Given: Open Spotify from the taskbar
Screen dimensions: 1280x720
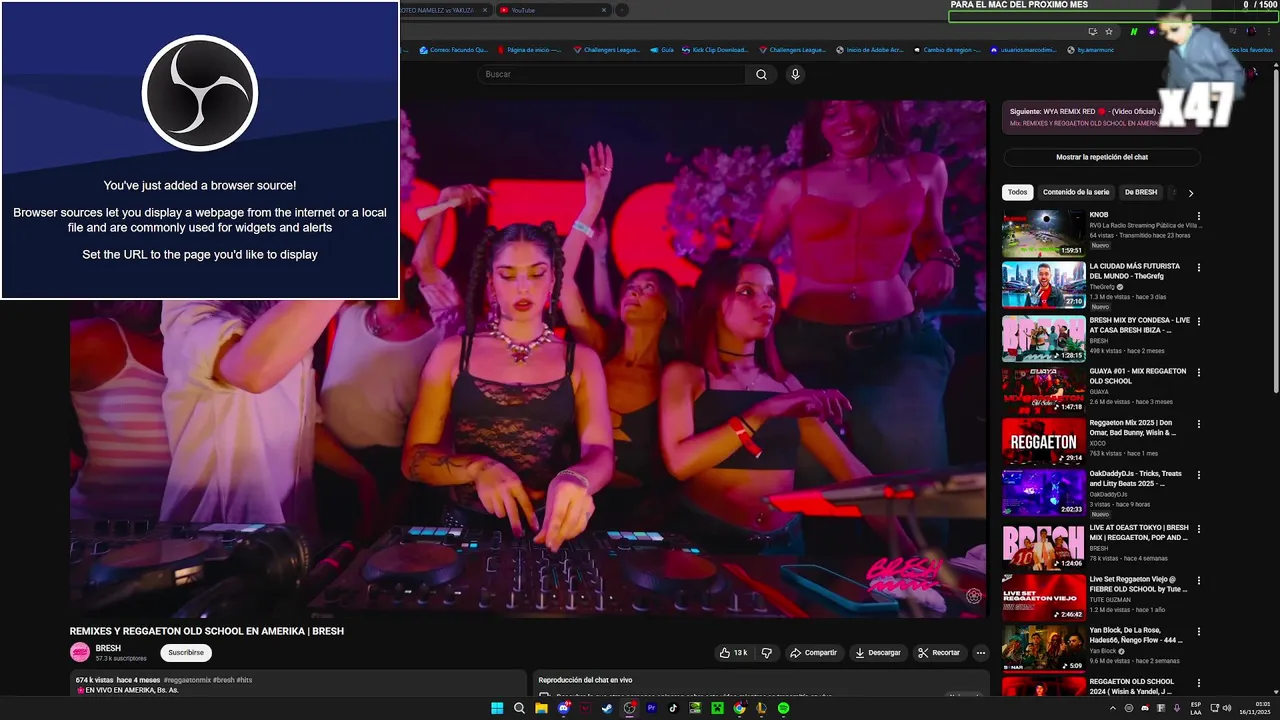Looking at the screenshot, I should click(x=783, y=708).
